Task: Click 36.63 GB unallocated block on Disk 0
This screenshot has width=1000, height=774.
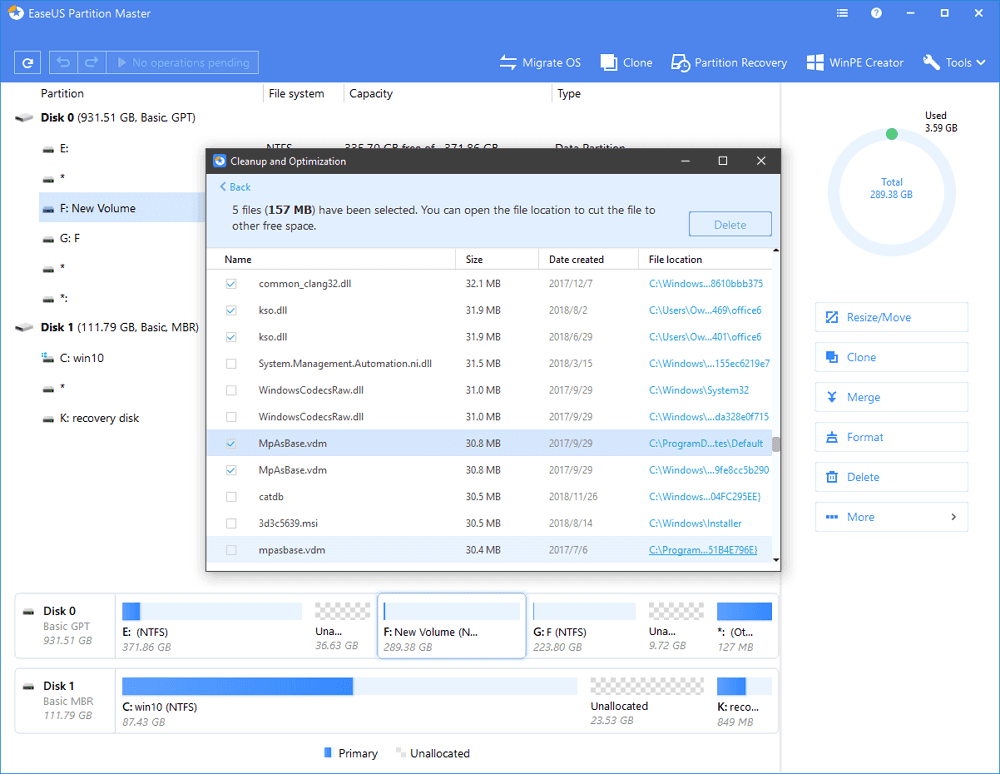Action: pos(342,627)
